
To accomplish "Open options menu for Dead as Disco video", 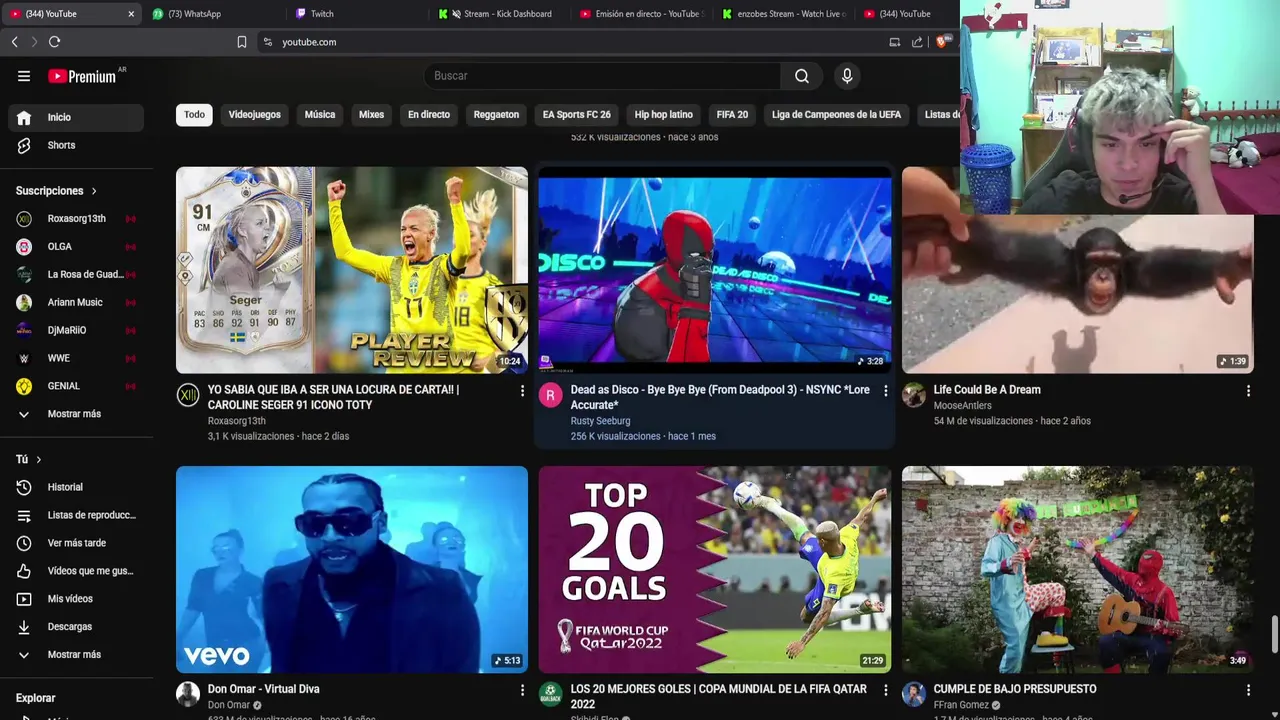I will [885, 391].
